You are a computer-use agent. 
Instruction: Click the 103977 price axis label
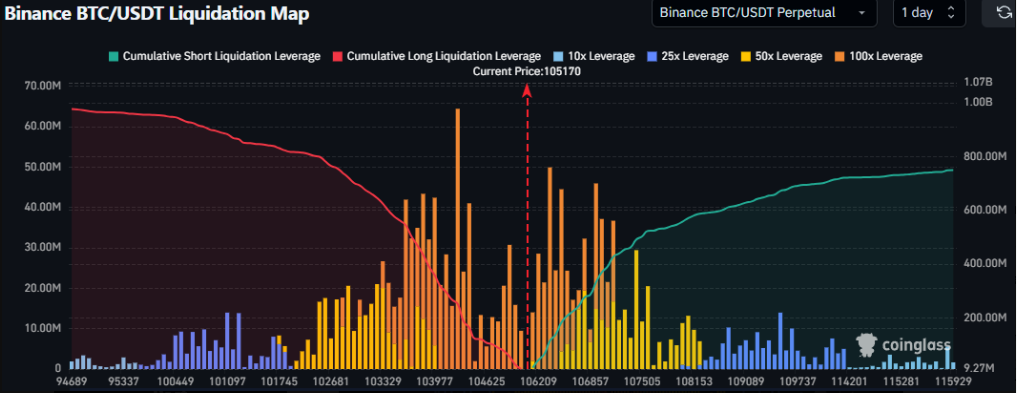[x=436, y=381]
